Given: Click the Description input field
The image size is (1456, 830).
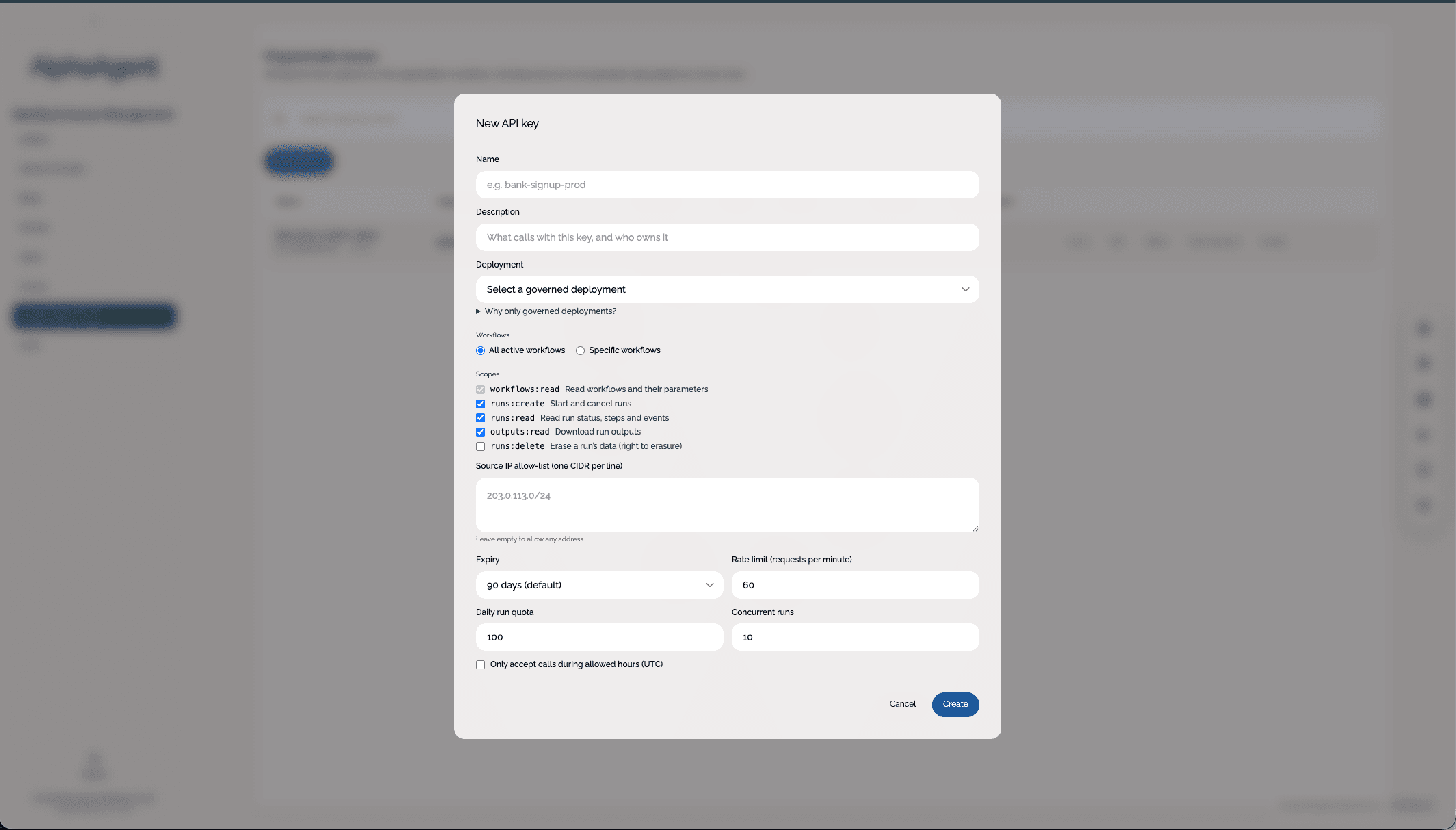Looking at the screenshot, I should click(727, 237).
